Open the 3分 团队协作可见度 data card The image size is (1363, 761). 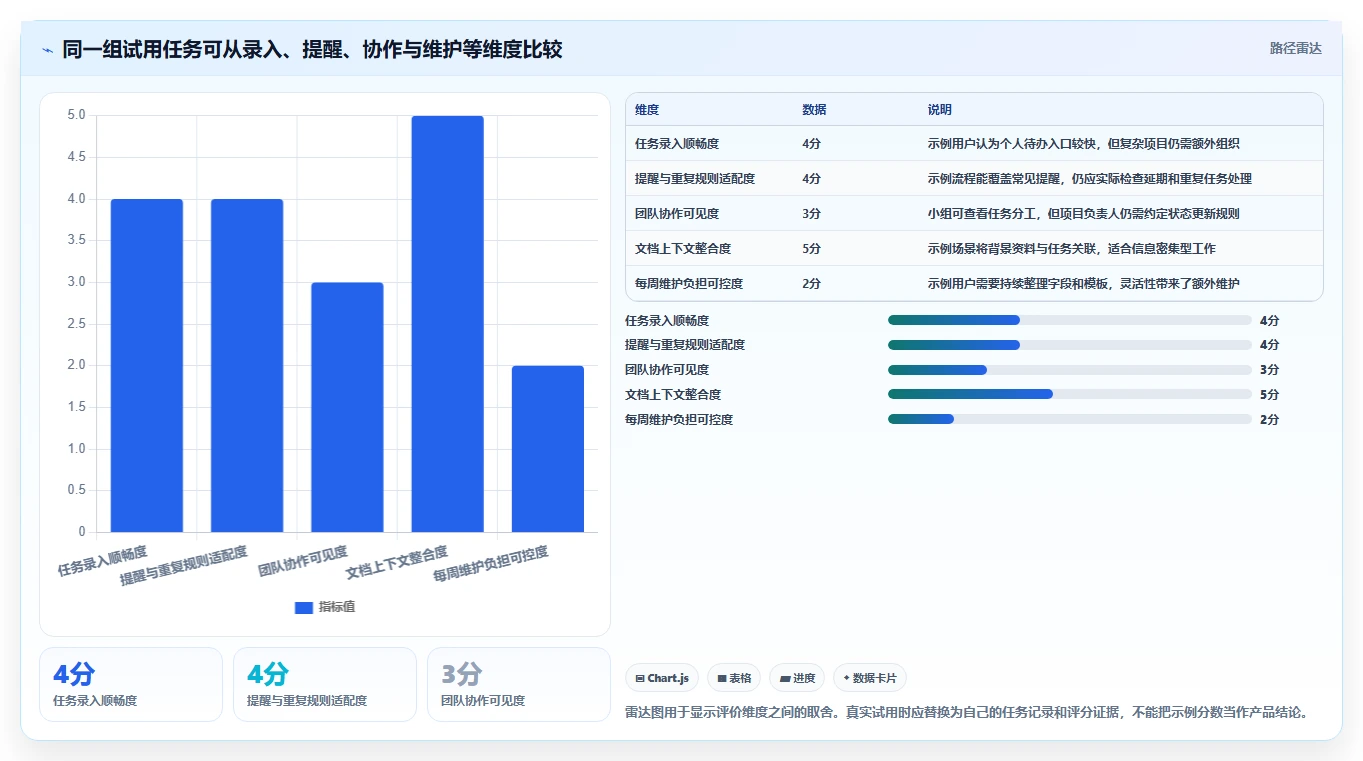click(x=519, y=684)
